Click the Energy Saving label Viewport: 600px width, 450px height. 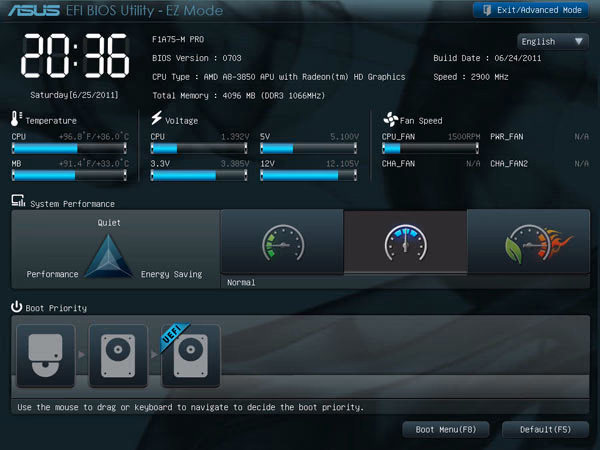(x=171, y=274)
